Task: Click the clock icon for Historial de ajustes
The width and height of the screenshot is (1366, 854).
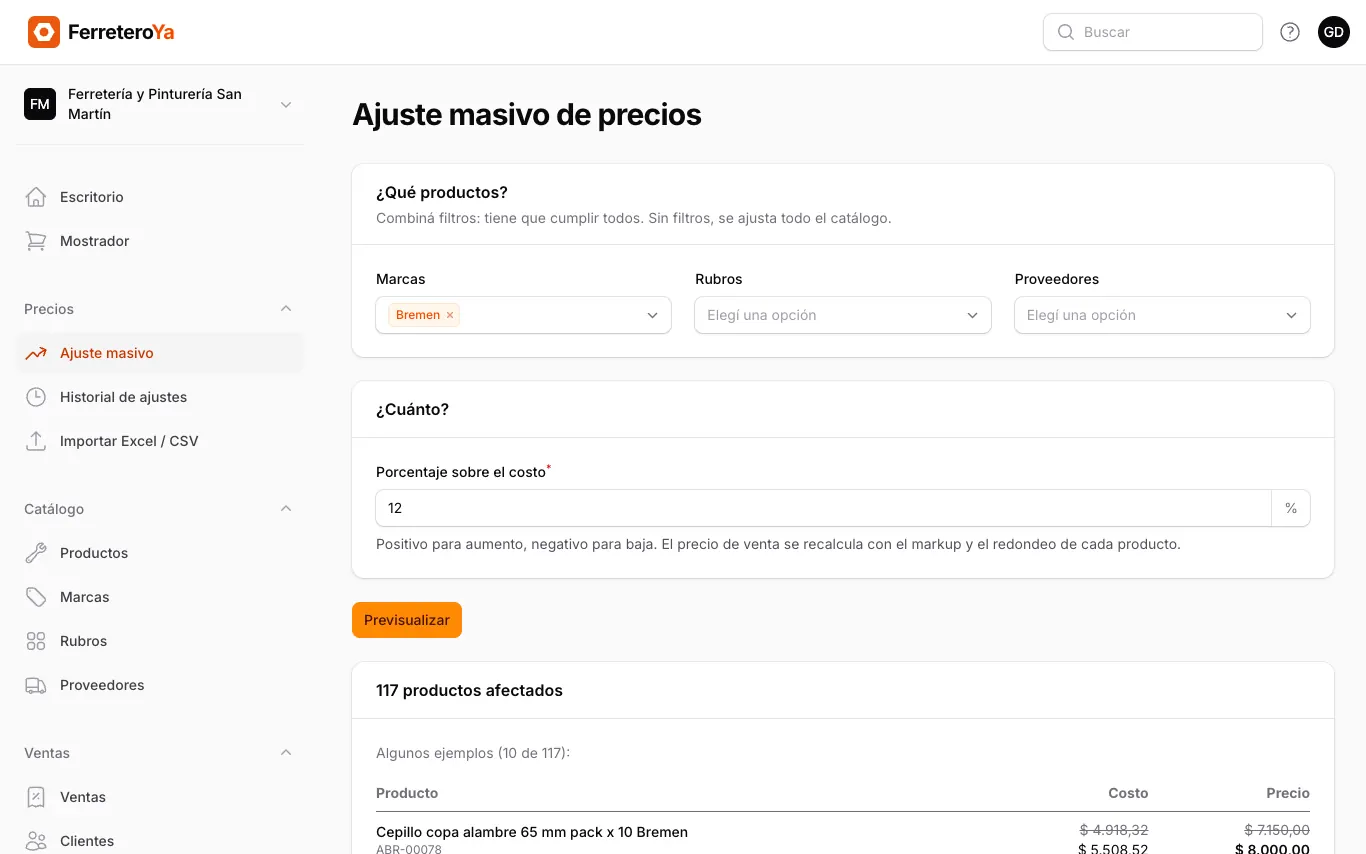Action: (36, 397)
